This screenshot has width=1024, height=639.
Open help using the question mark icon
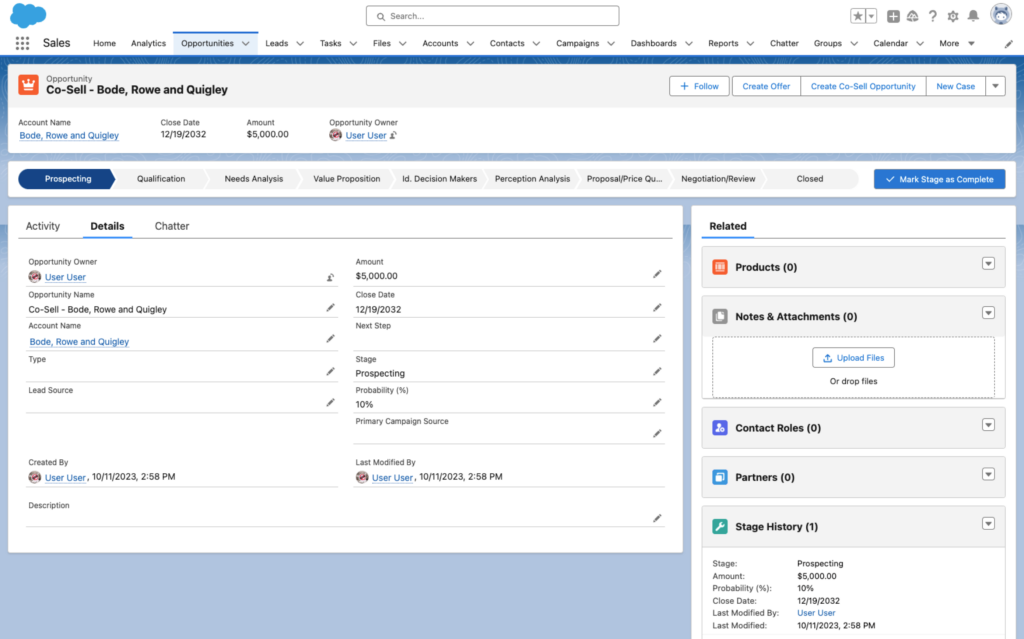point(931,16)
